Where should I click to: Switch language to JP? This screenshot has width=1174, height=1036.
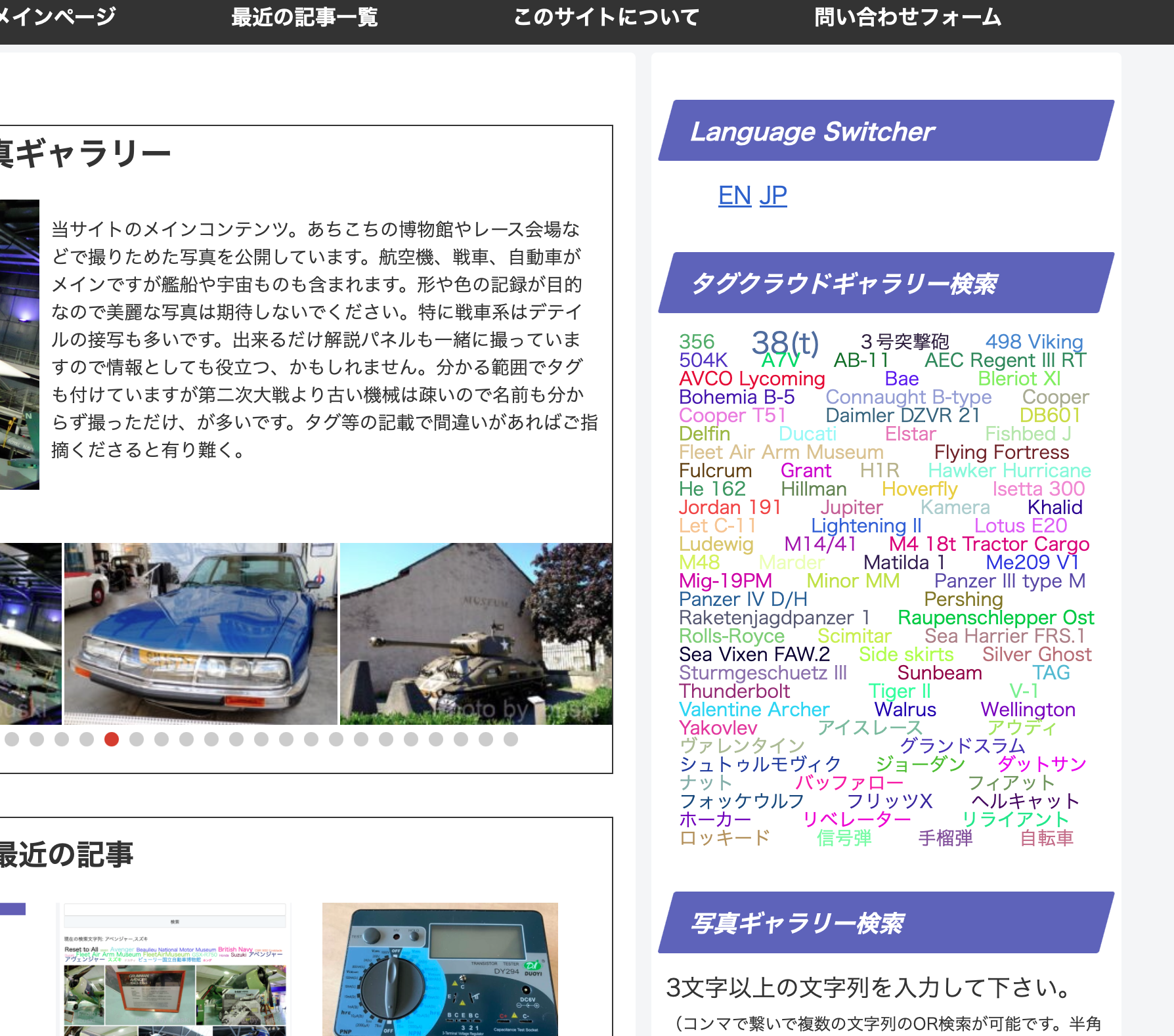point(773,196)
